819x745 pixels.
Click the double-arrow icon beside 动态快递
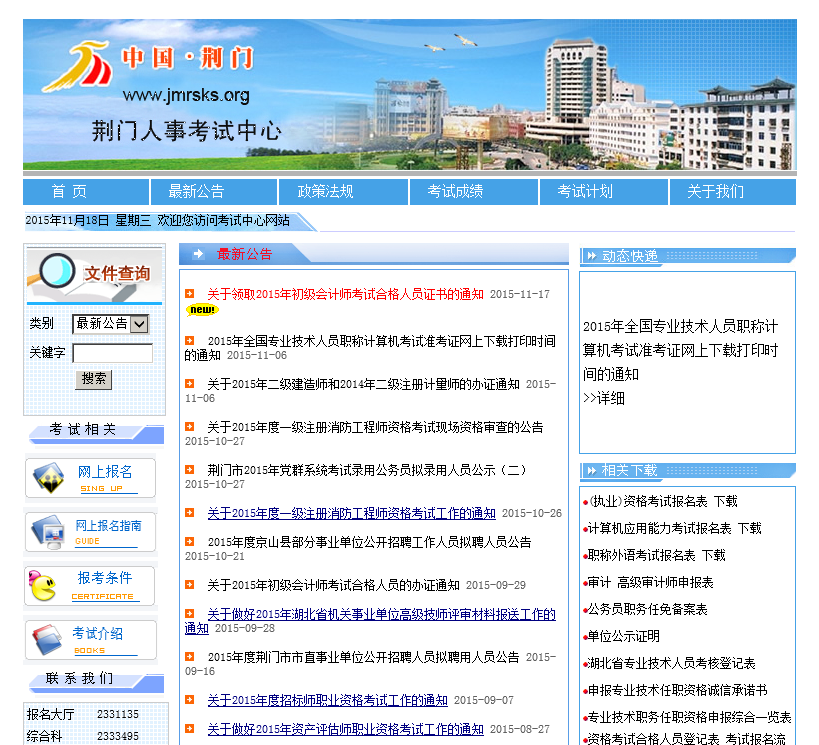(x=591, y=256)
